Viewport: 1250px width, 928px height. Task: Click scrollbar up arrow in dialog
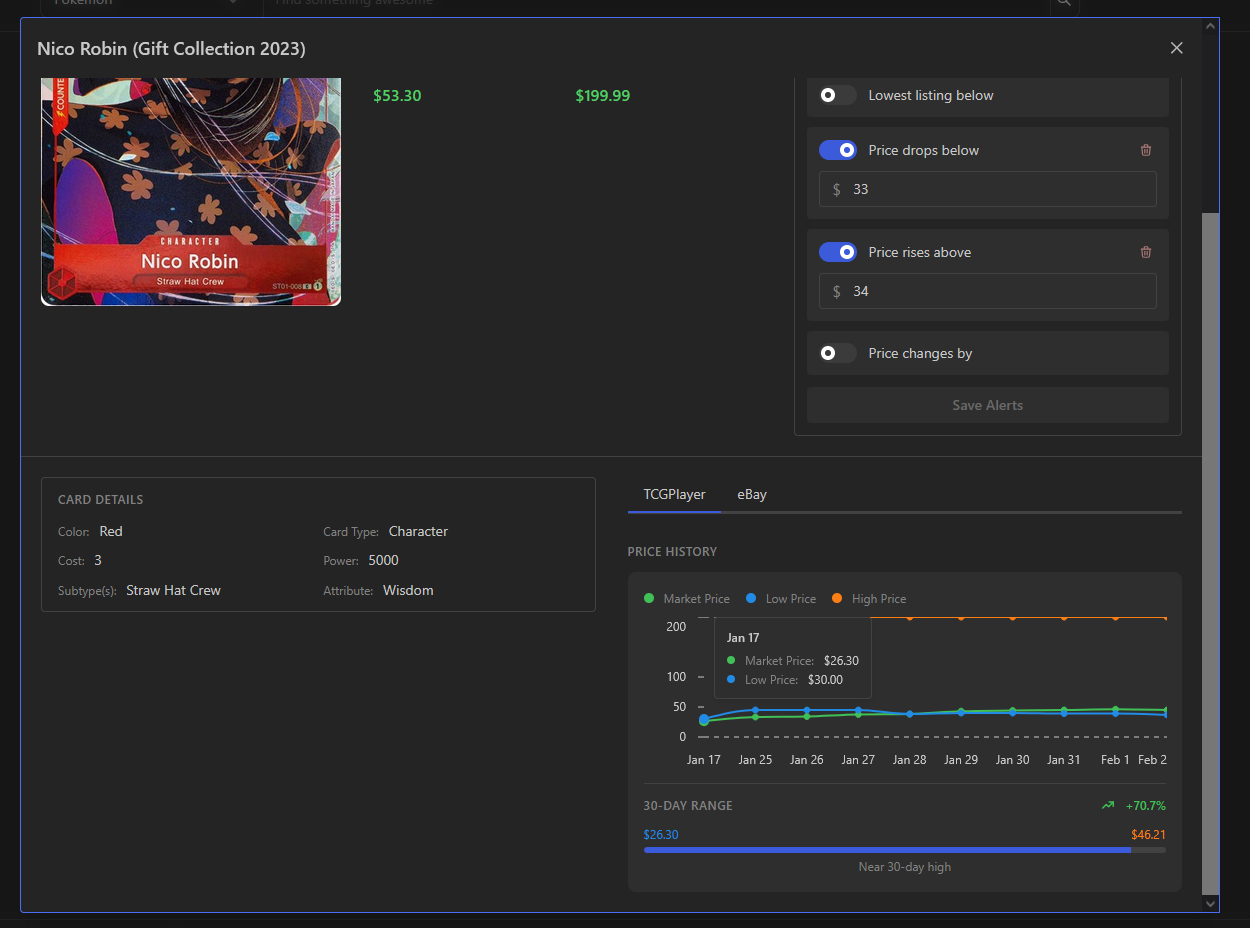click(x=1211, y=25)
